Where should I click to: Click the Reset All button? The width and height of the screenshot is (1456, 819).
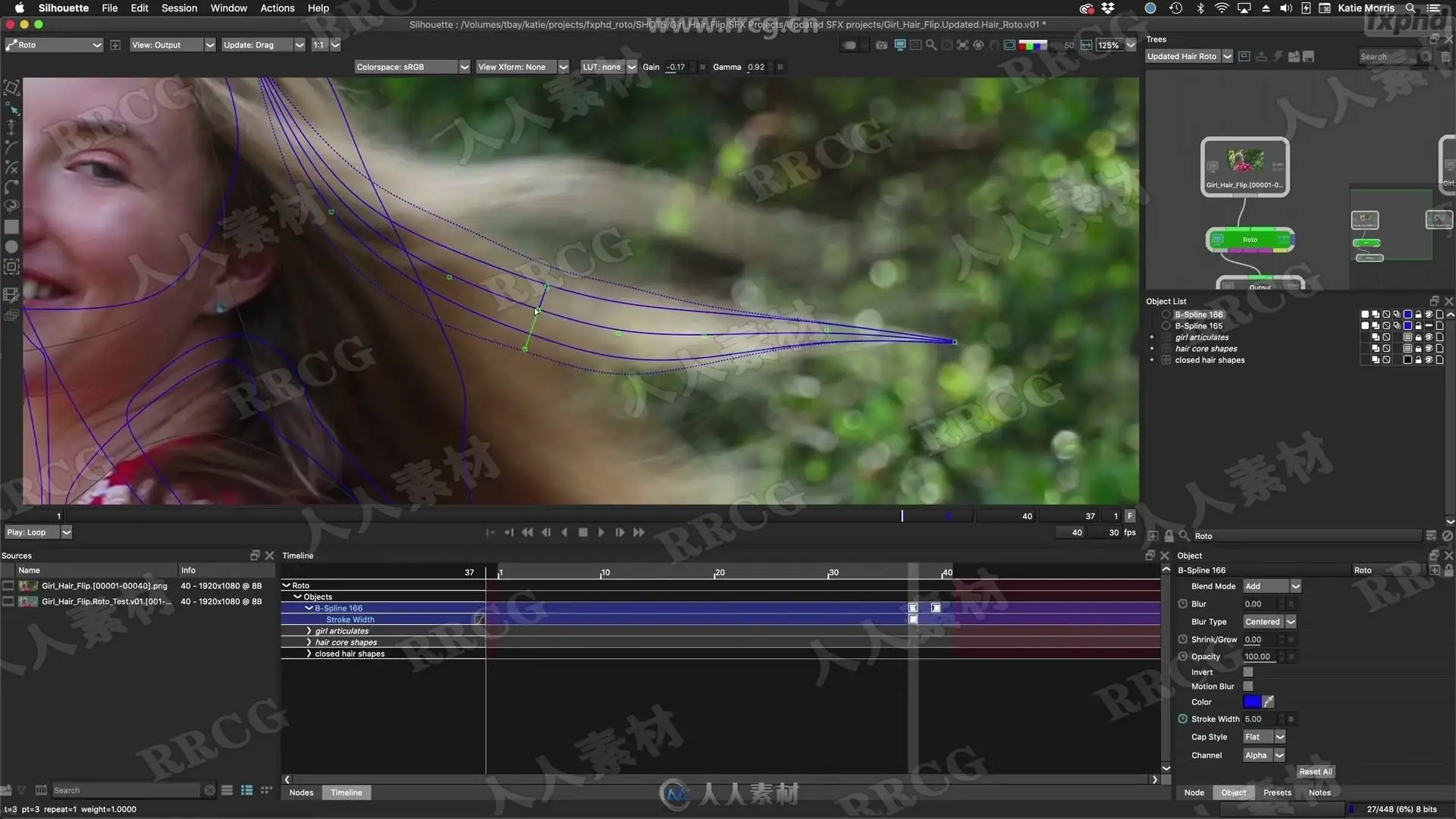click(x=1315, y=772)
